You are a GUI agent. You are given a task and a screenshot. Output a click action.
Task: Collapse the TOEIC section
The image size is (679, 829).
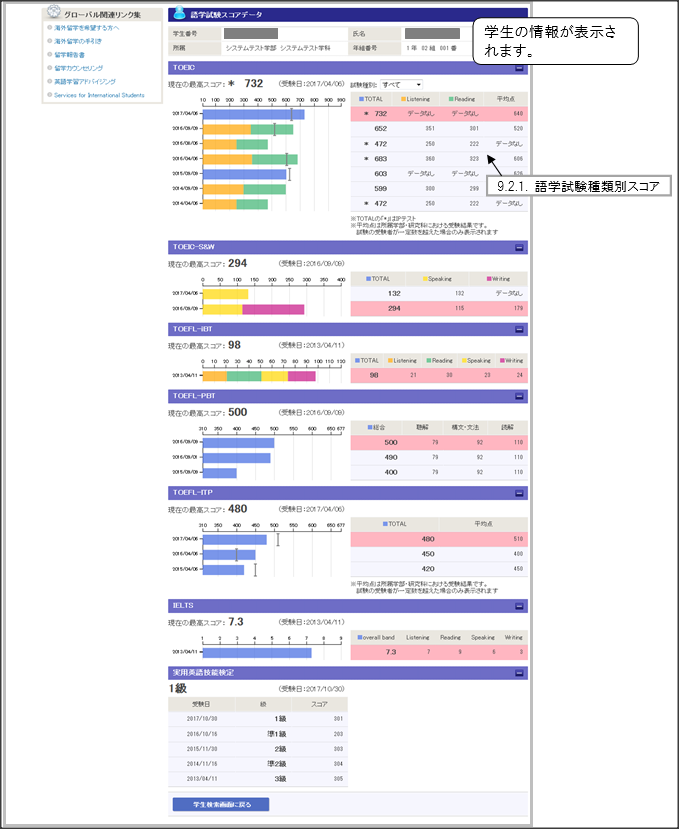[x=519, y=68]
